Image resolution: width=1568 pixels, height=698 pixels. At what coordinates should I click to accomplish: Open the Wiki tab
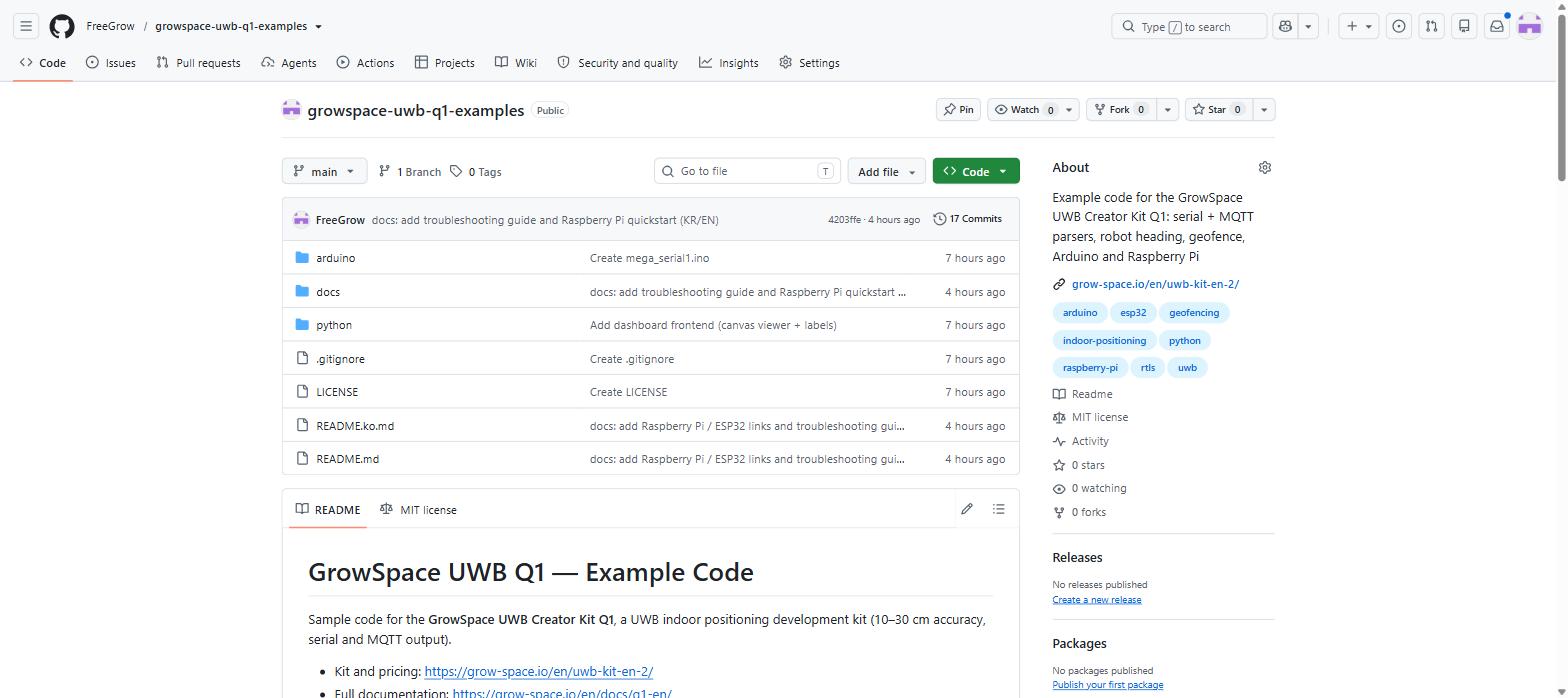point(515,62)
